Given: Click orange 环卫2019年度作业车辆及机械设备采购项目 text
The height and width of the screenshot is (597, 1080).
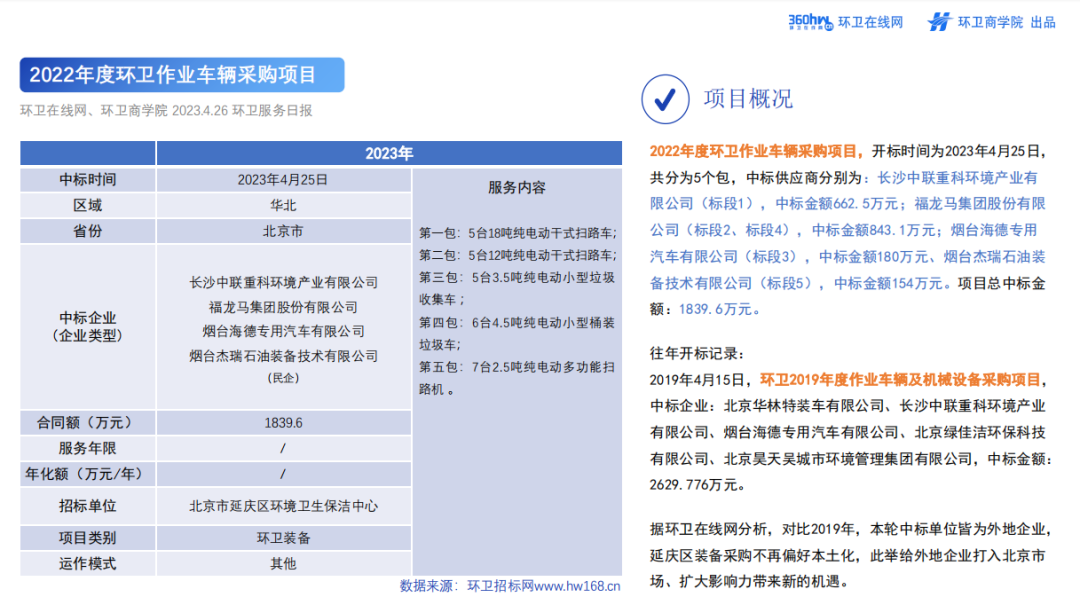Looking at the screenshot, I should (900, 379).
